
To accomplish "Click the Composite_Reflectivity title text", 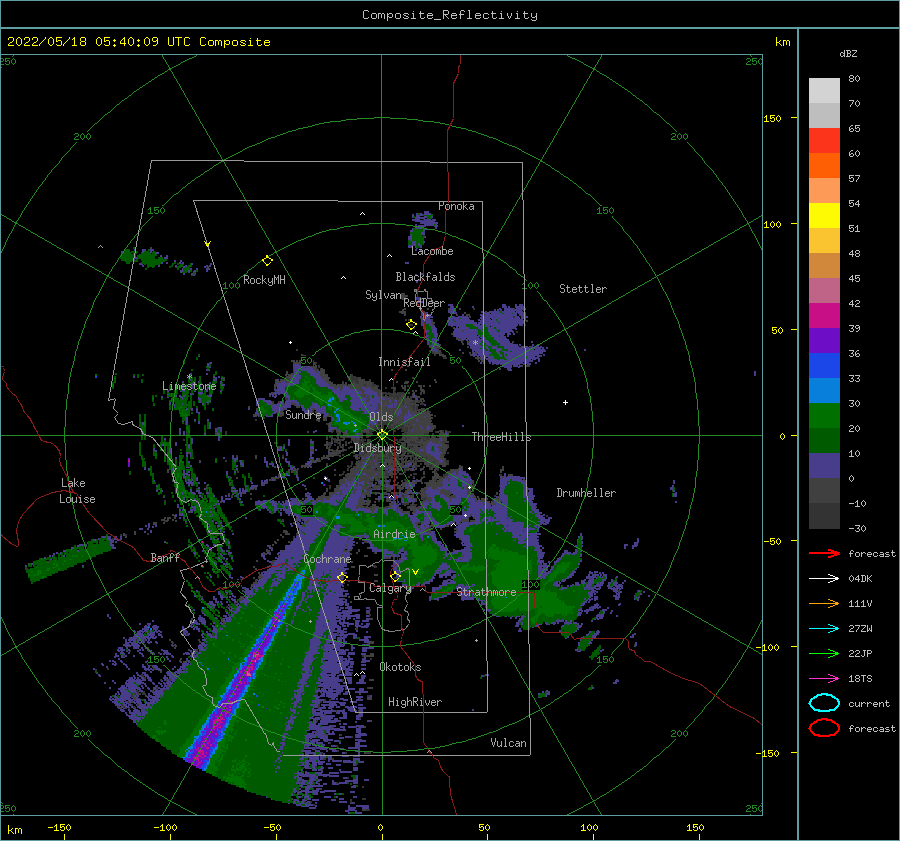I will [450, 15].
